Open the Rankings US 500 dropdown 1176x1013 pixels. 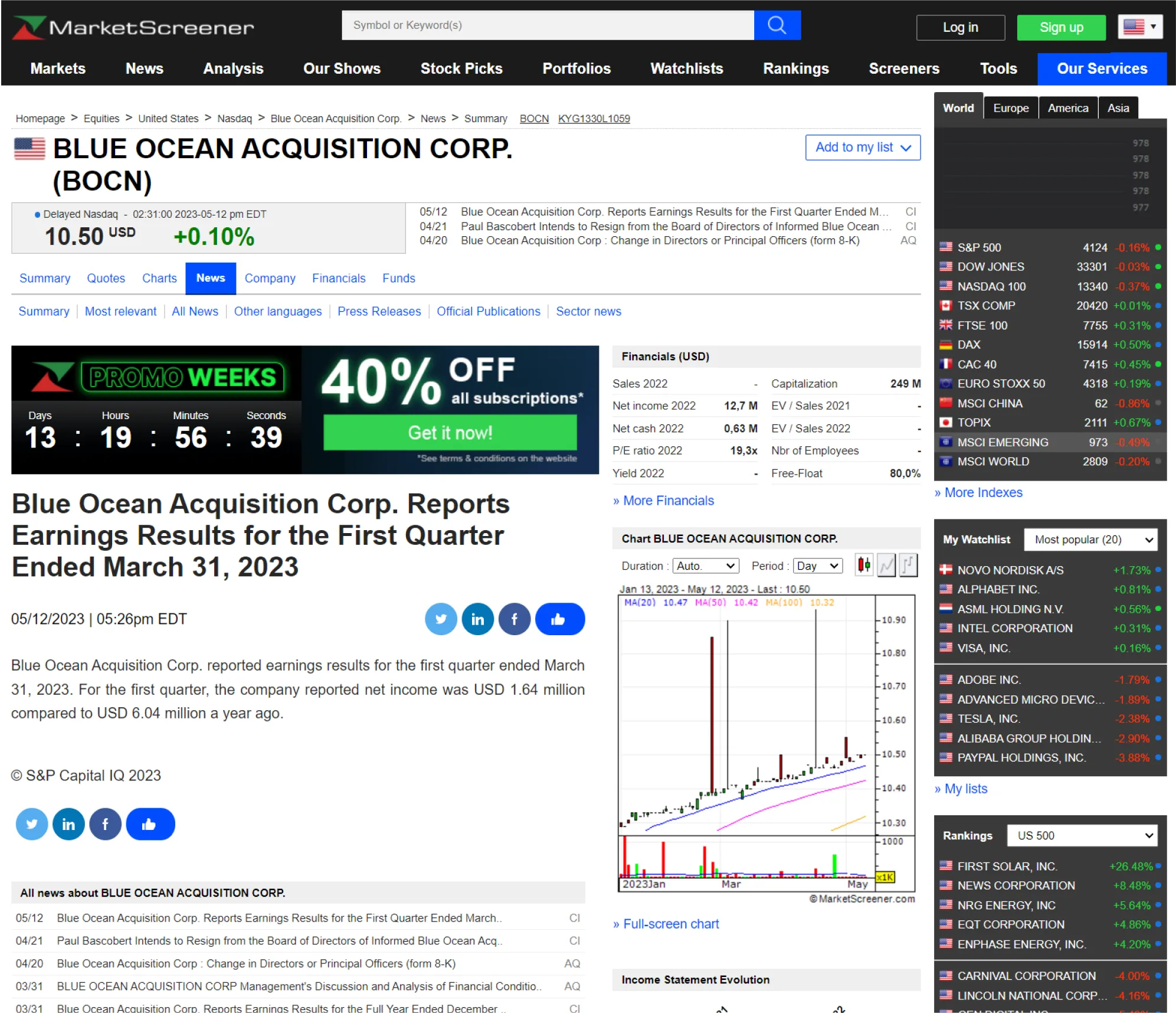1082,835
